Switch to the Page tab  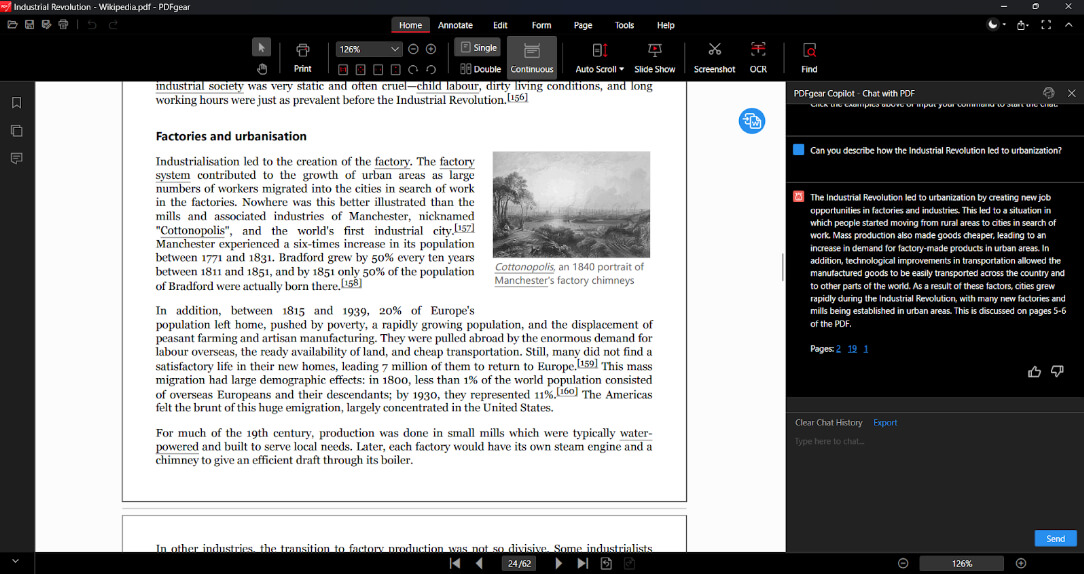[583, 25]
